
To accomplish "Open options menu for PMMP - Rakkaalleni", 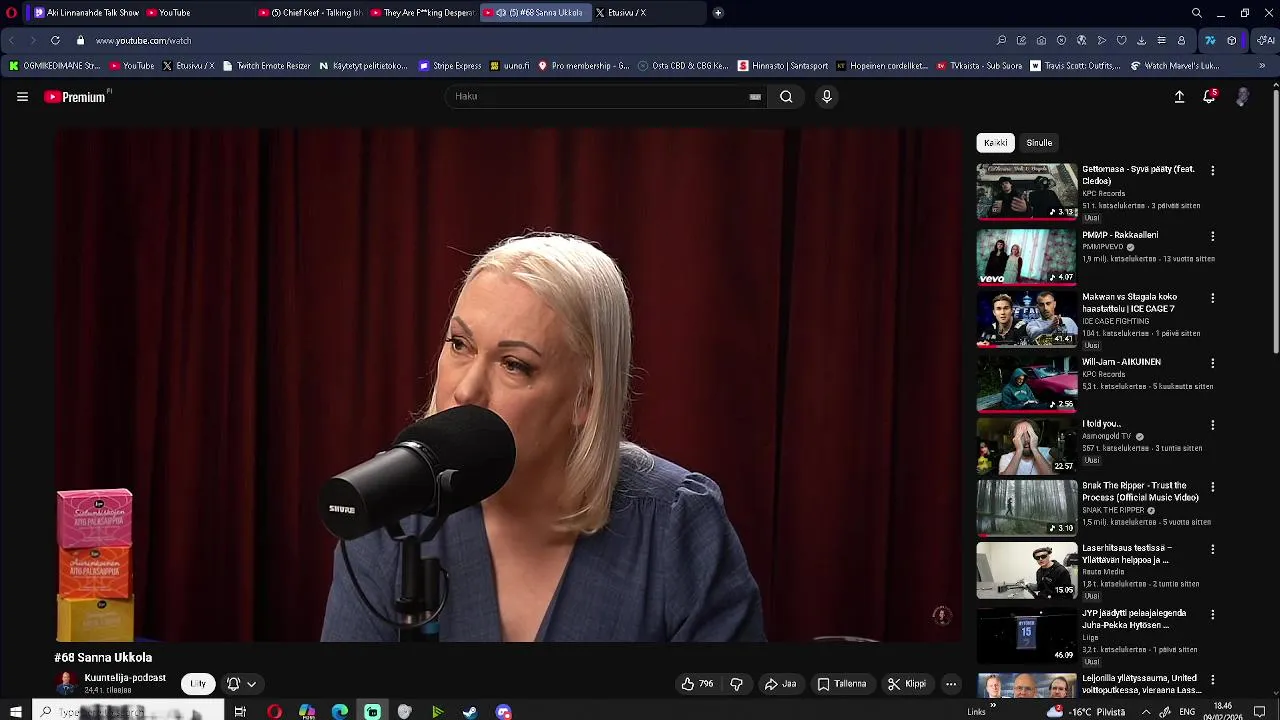I will (1213, 237).
